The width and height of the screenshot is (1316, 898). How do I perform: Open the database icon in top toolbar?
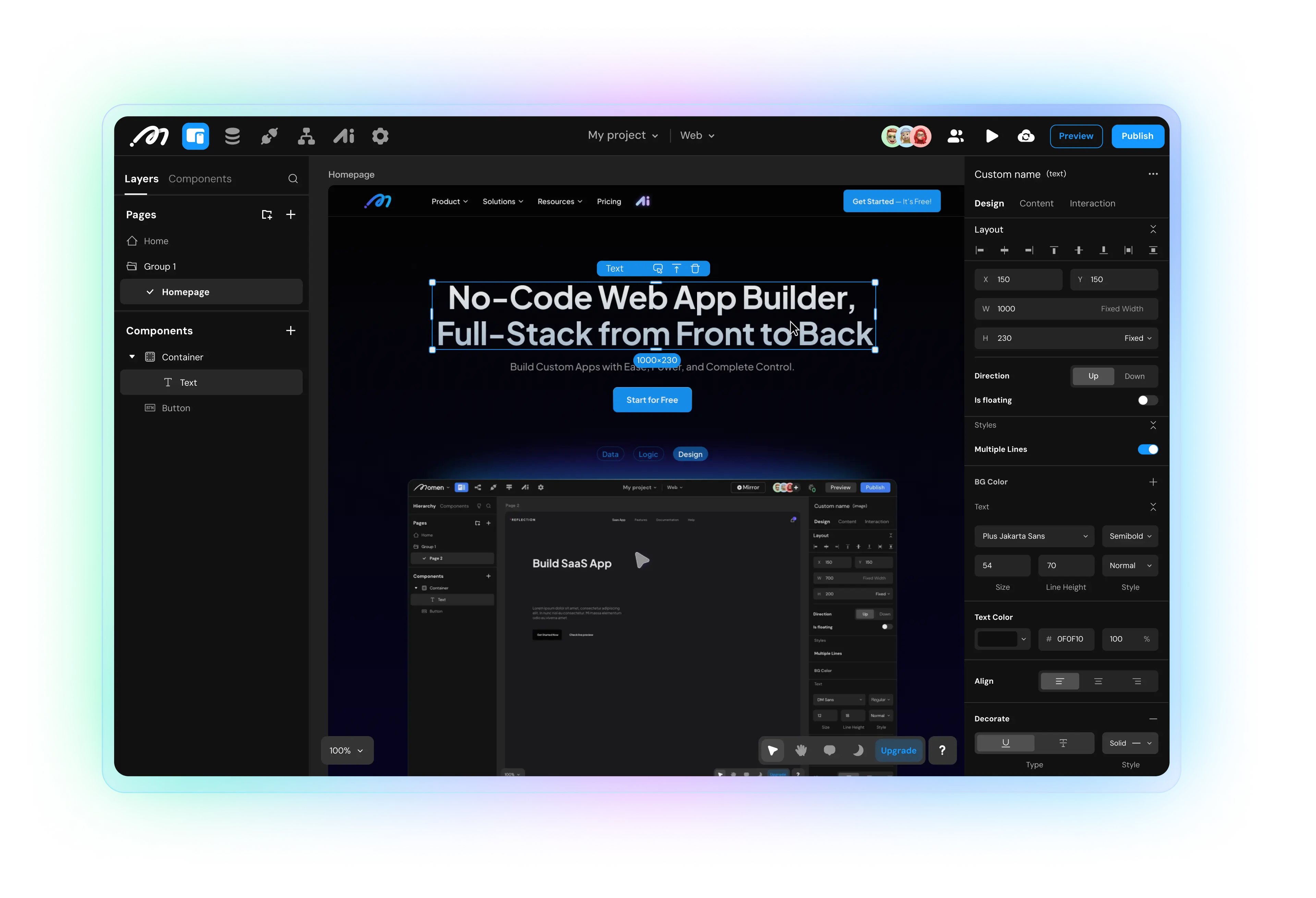tap(232, 136)
